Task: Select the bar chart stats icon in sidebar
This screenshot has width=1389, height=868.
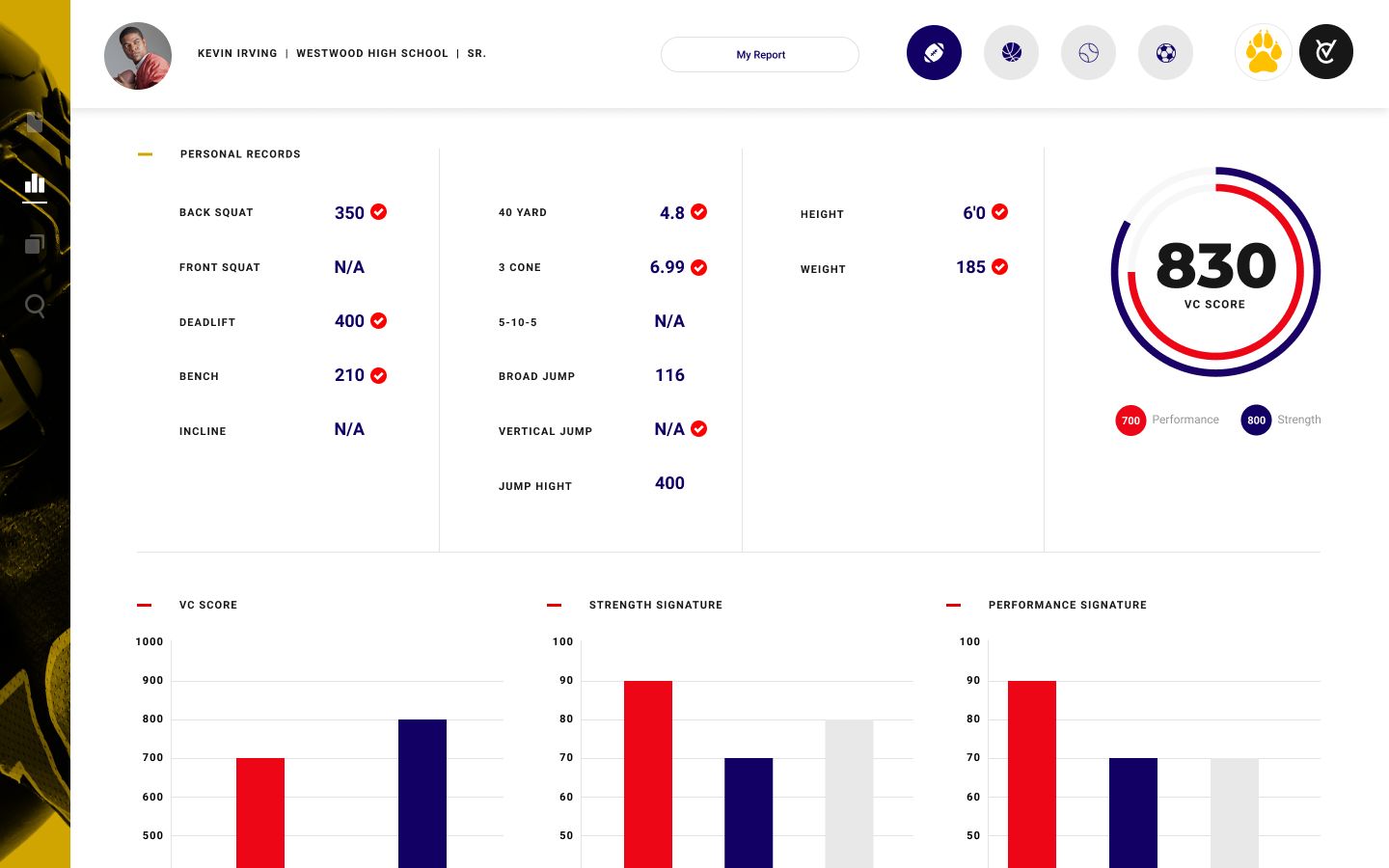Action: tap(35, 185)
